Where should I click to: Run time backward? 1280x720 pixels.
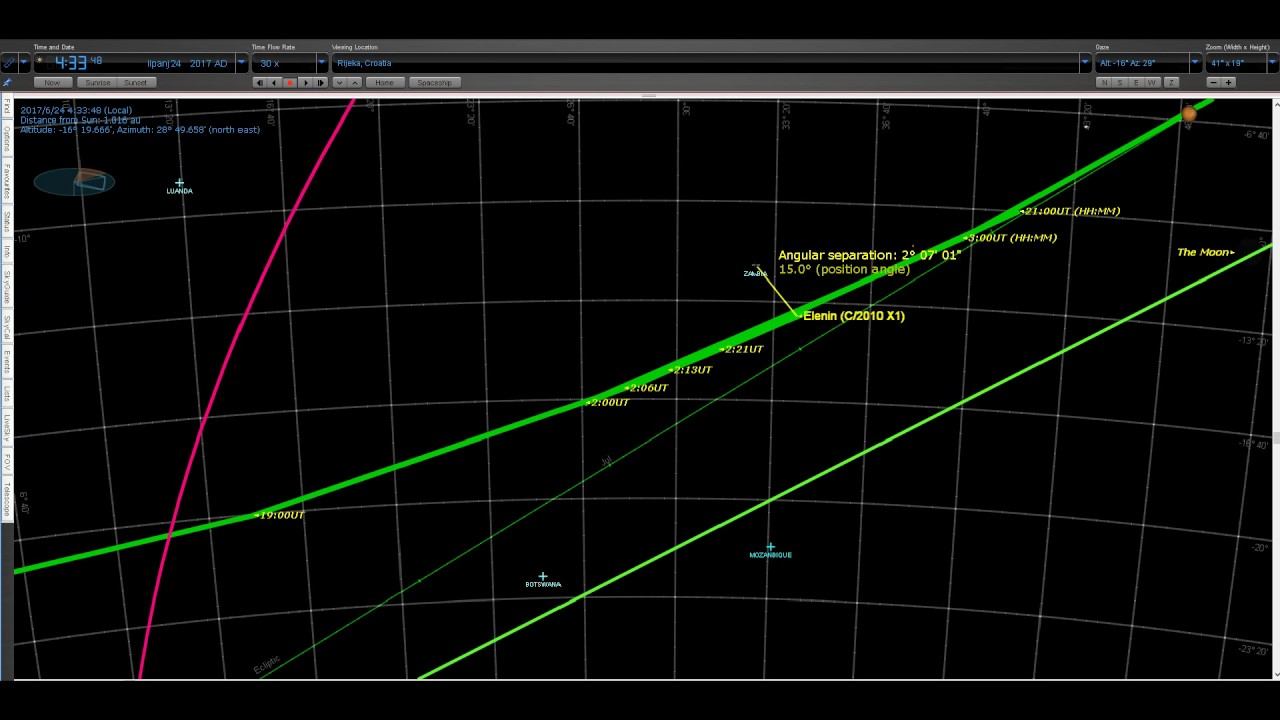[275, 82]
